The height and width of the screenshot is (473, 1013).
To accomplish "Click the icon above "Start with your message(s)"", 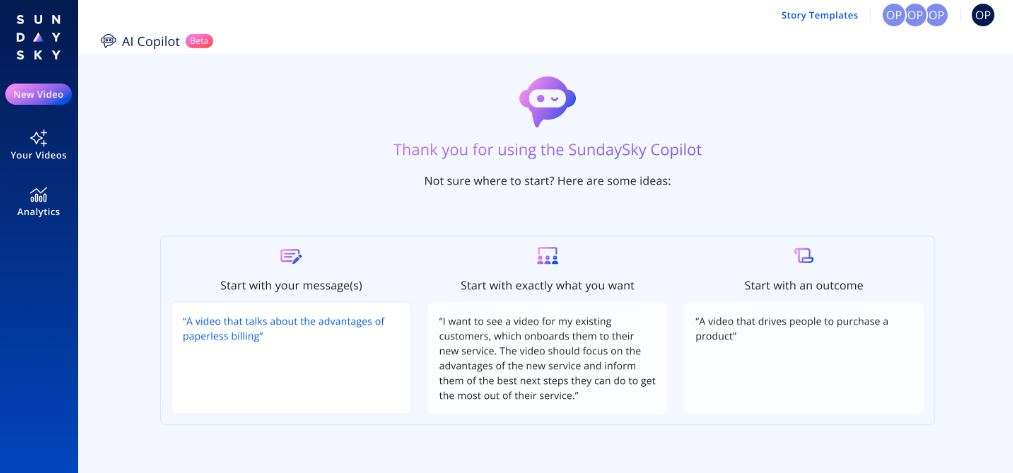I will 291,256.
